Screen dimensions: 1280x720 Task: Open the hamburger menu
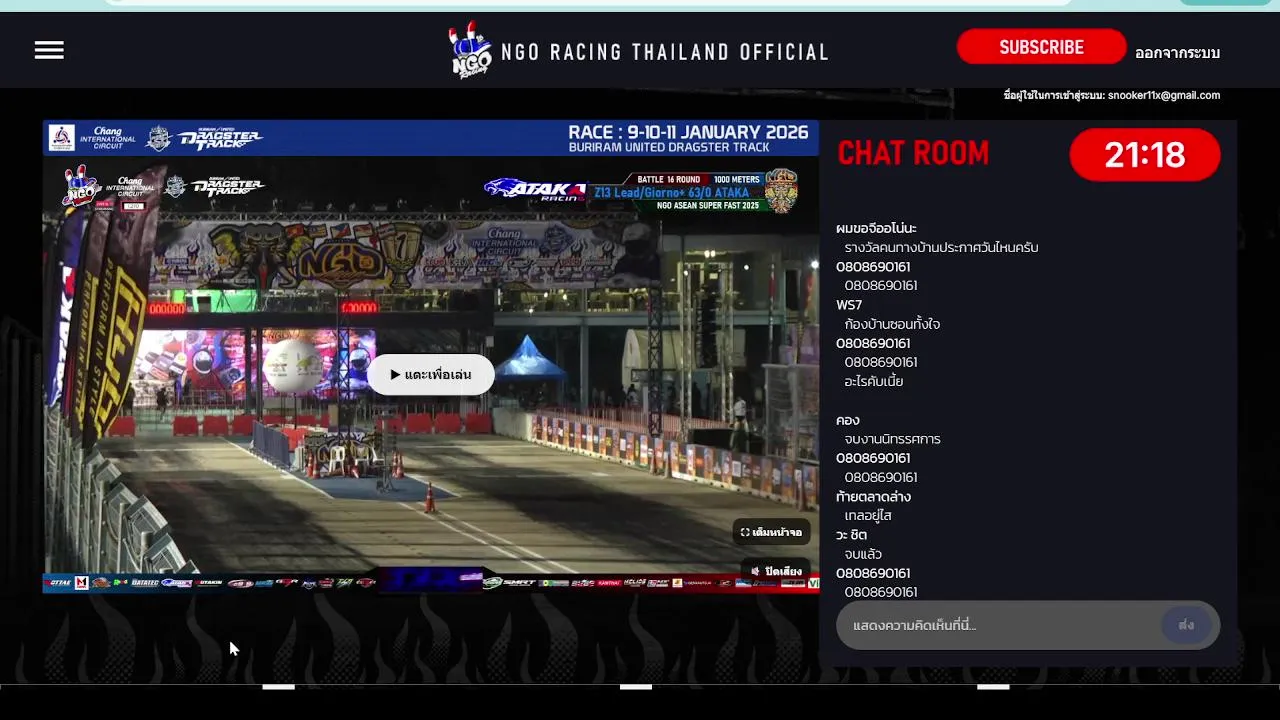tap(49, 50)
